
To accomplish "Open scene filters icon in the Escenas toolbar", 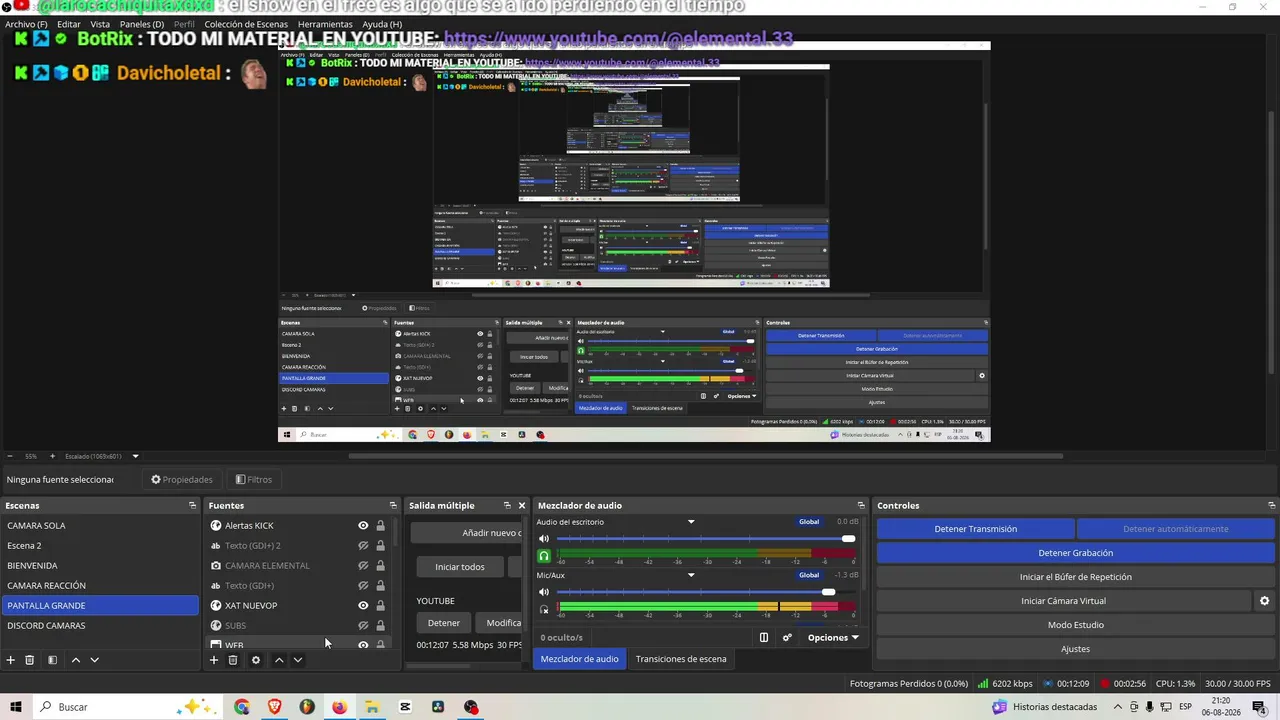I will 52,660.
